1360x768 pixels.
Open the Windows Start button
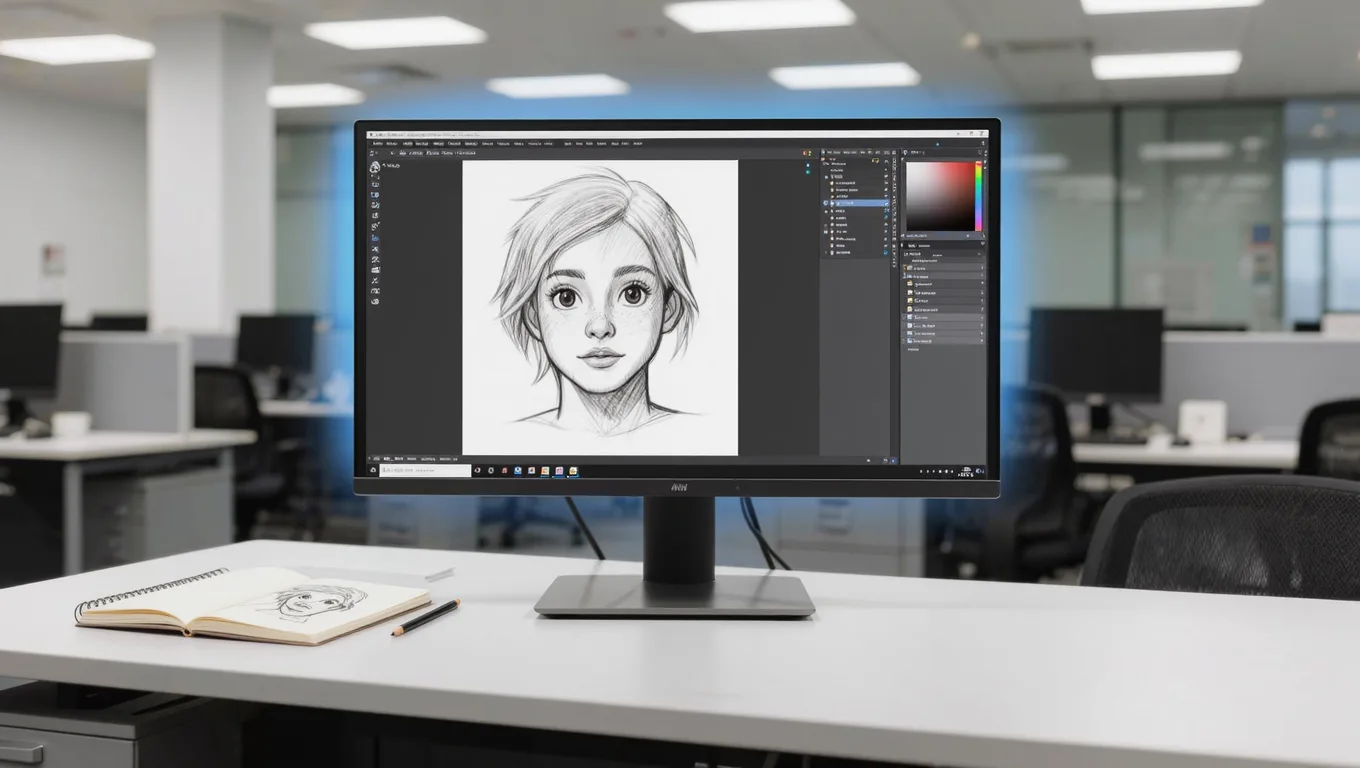pyautogui.click(x=373, y=470)
